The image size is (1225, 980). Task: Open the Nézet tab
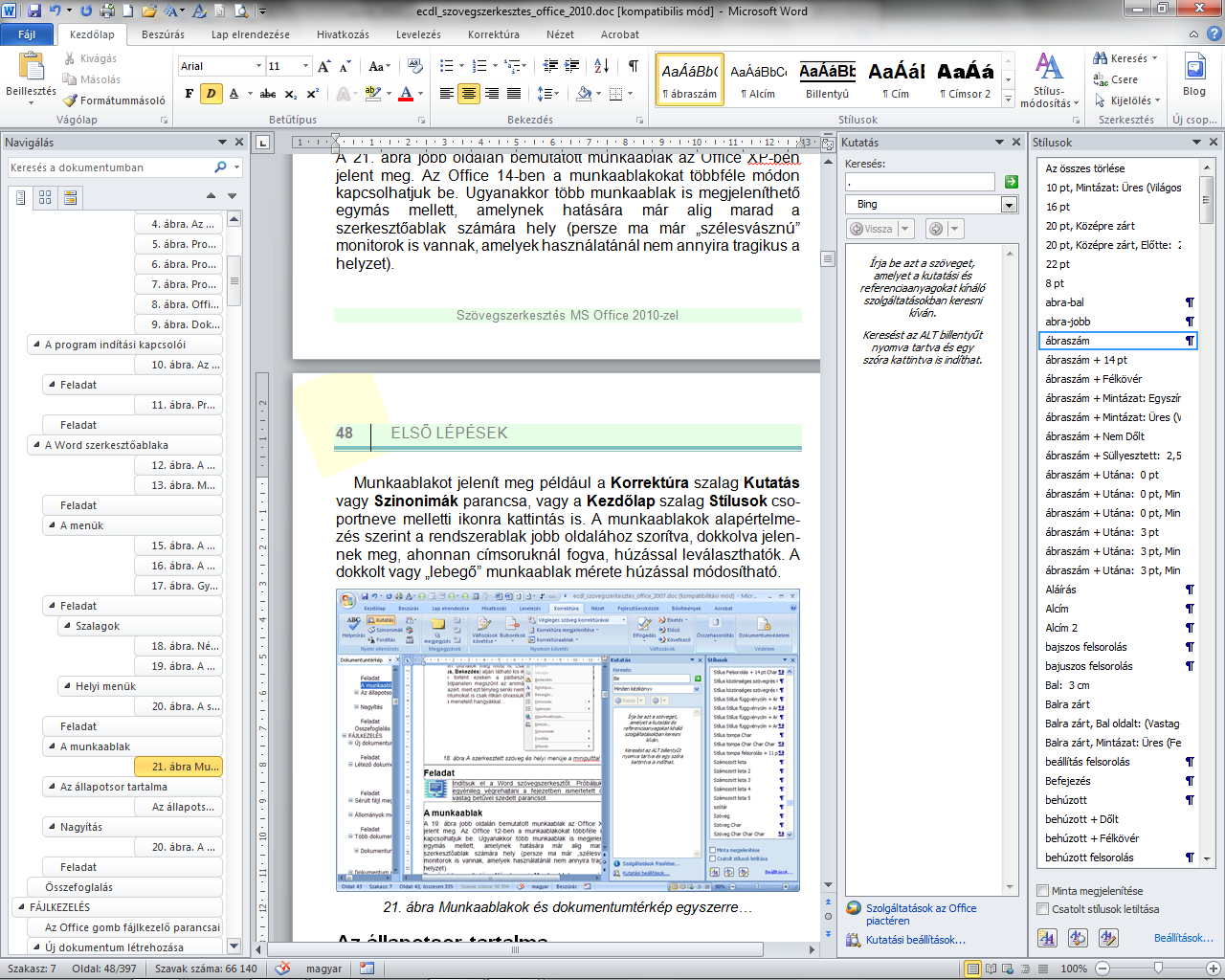coord(561,34)
